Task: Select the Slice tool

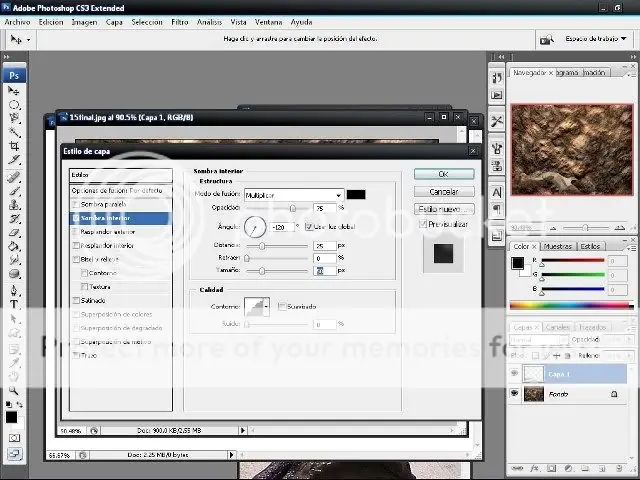Action: tap(14, 160)
